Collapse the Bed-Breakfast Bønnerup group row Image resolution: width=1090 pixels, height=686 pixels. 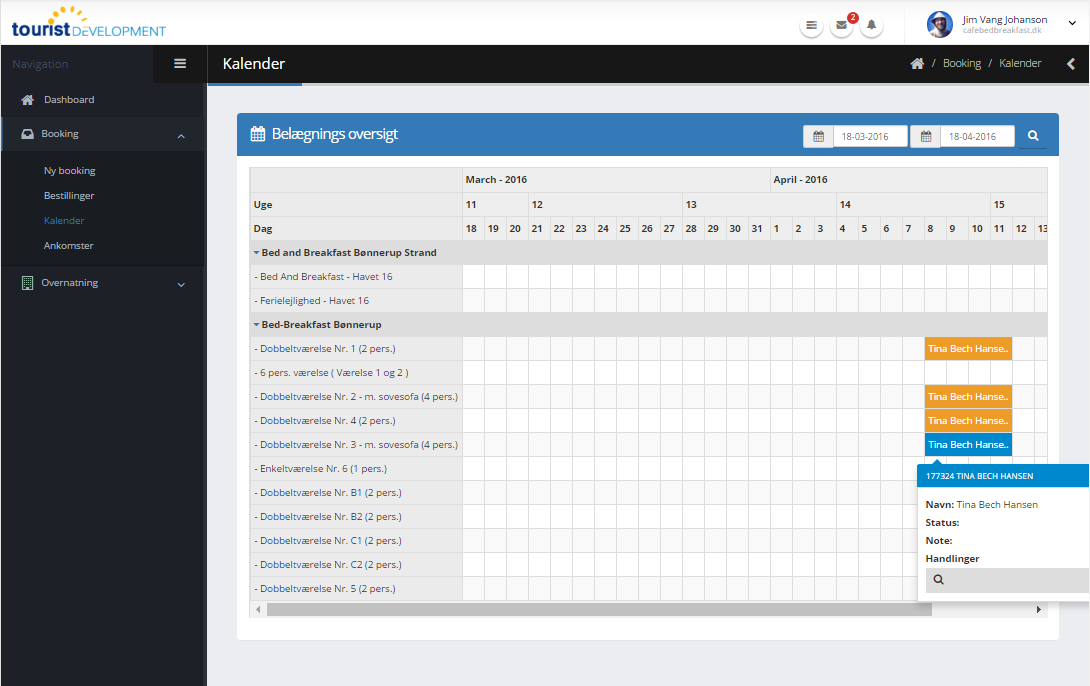coord(256,325)
